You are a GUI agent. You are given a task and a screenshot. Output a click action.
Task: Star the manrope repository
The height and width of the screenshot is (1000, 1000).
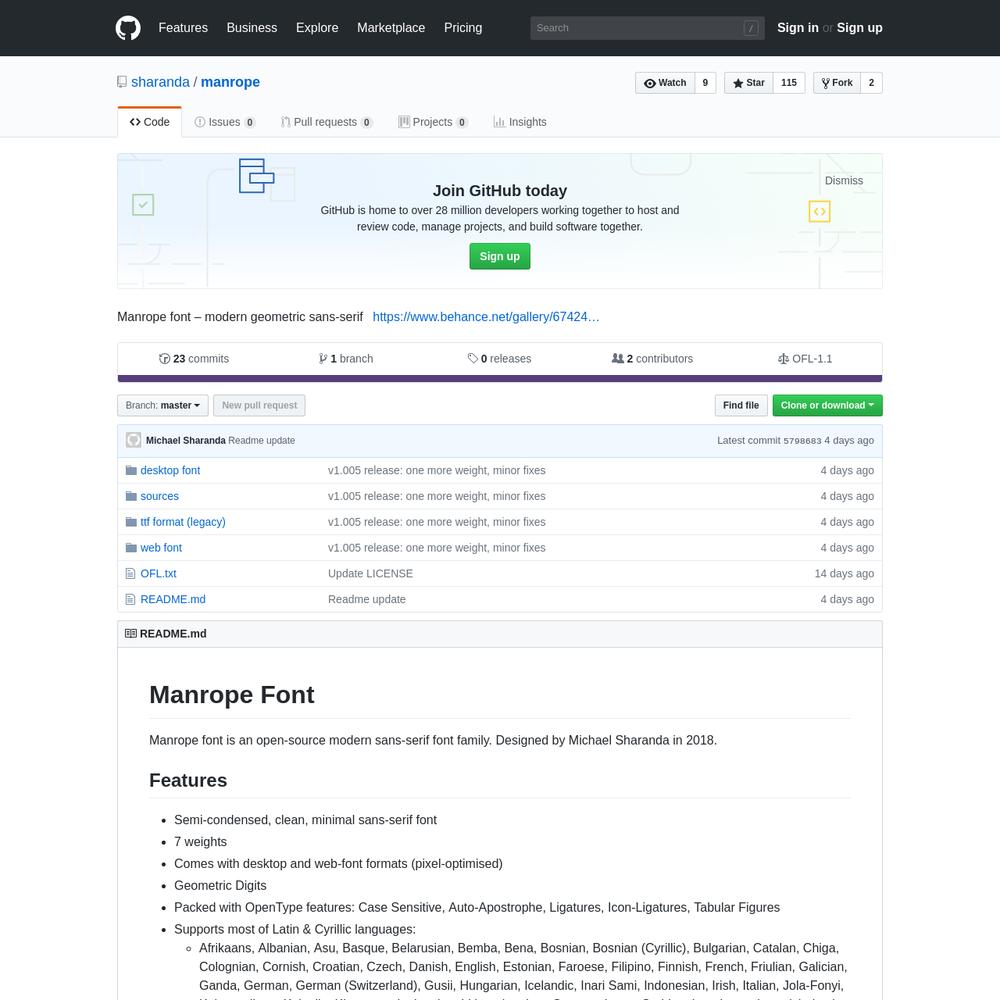749,83
